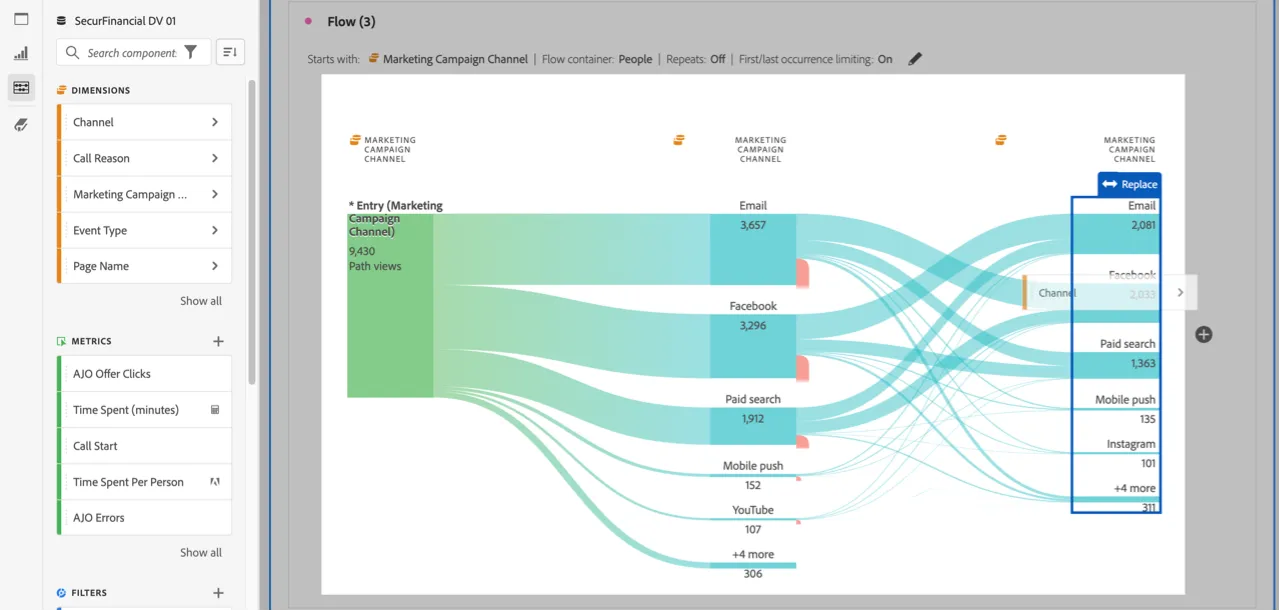
Task: Expand the +4 more node showing 306
Action: click(753, 565)
